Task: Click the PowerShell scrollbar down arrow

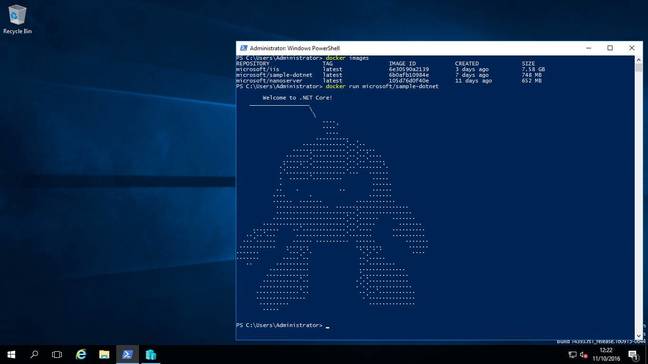Action: [638, 336]
